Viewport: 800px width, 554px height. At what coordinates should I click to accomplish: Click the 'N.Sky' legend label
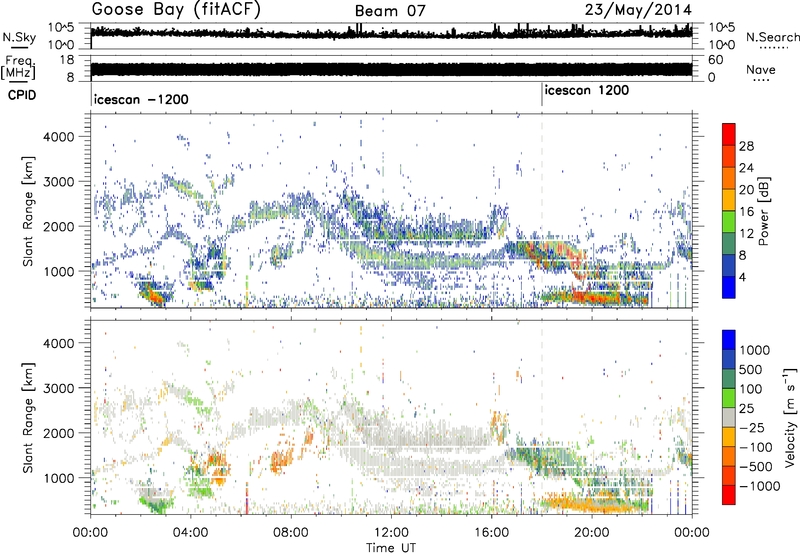pyautogui.click(x=19, y=37)
